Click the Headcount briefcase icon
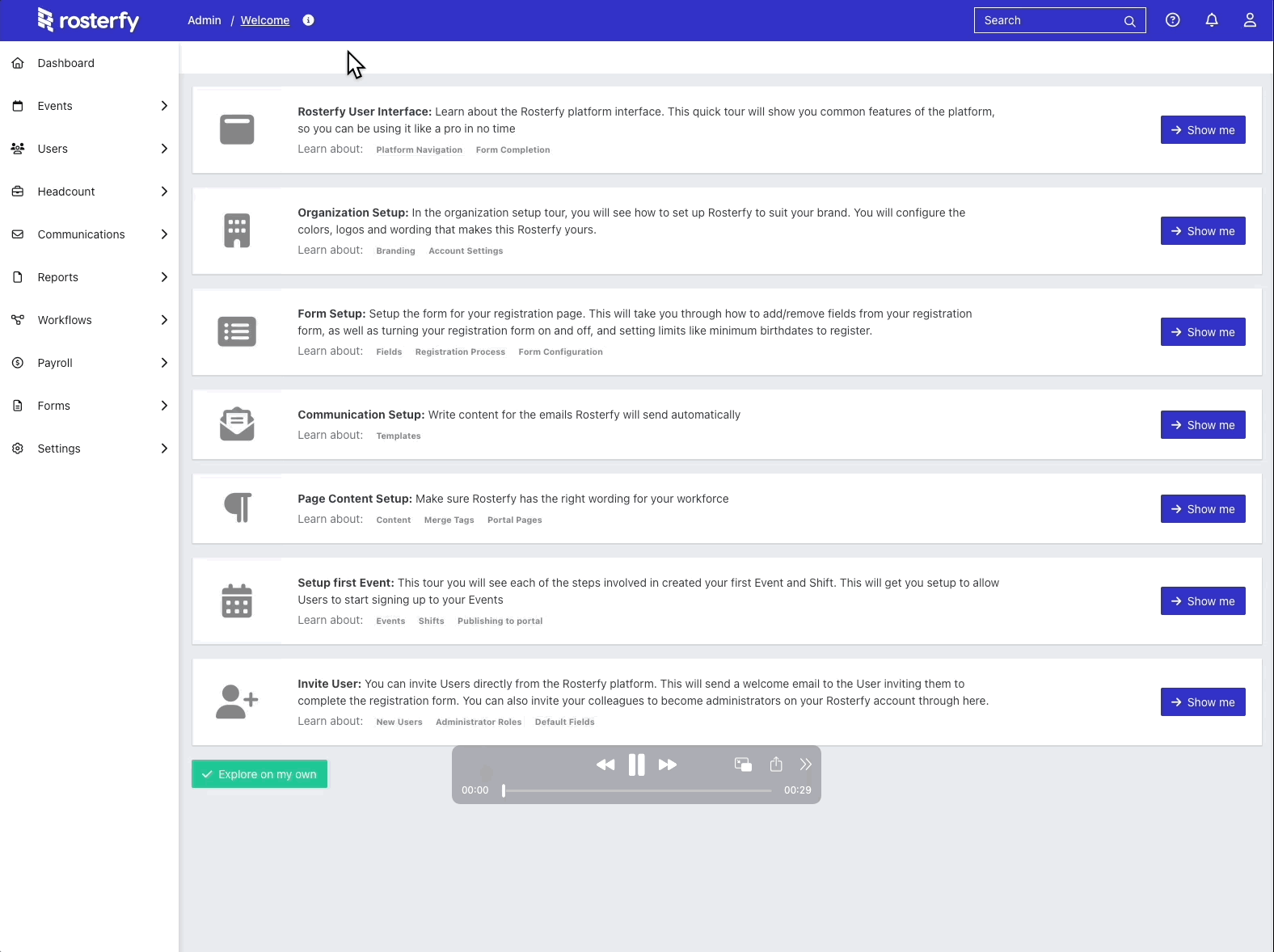This screenshot has width=1274, height=952. (x=18, y=192)
